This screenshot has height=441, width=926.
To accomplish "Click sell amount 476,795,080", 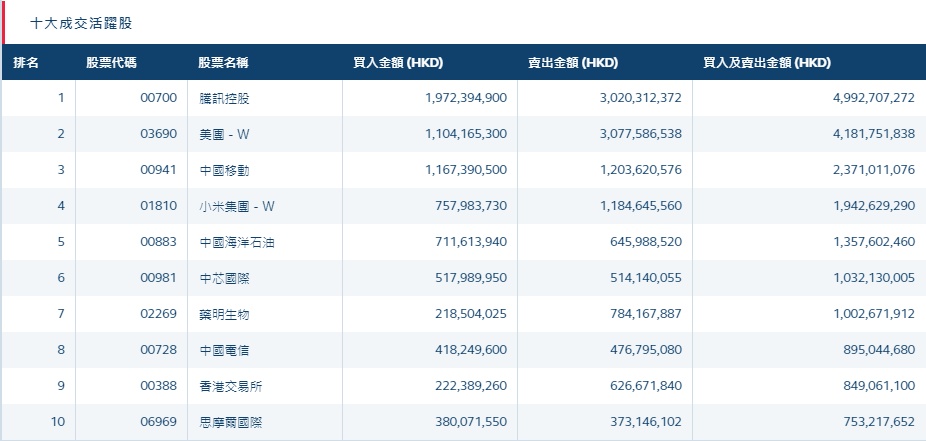I will point(646,350).
